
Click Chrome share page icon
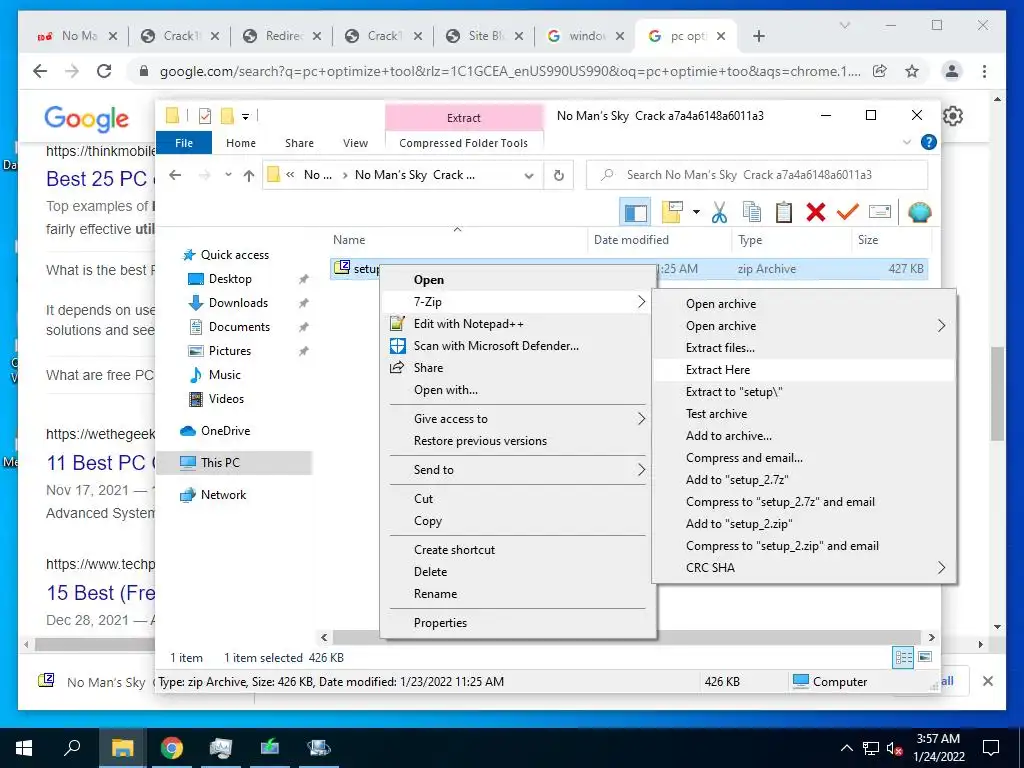point(880,71)
